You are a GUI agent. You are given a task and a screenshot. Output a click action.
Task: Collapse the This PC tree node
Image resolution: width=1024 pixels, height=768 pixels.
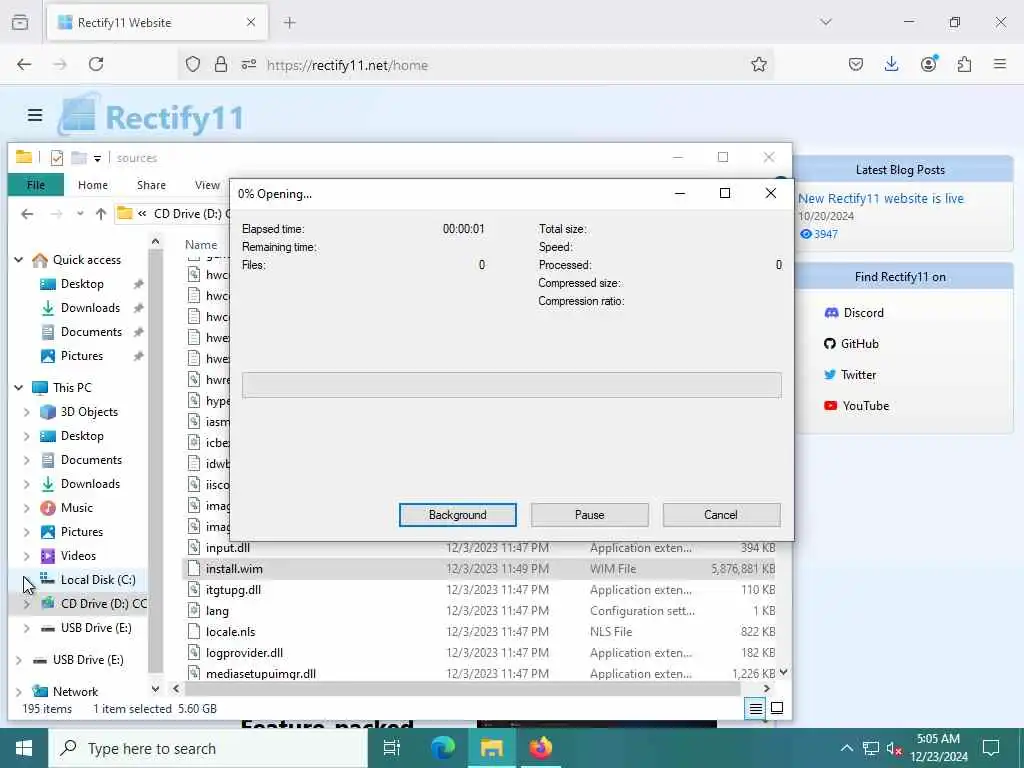coord(18,388)
